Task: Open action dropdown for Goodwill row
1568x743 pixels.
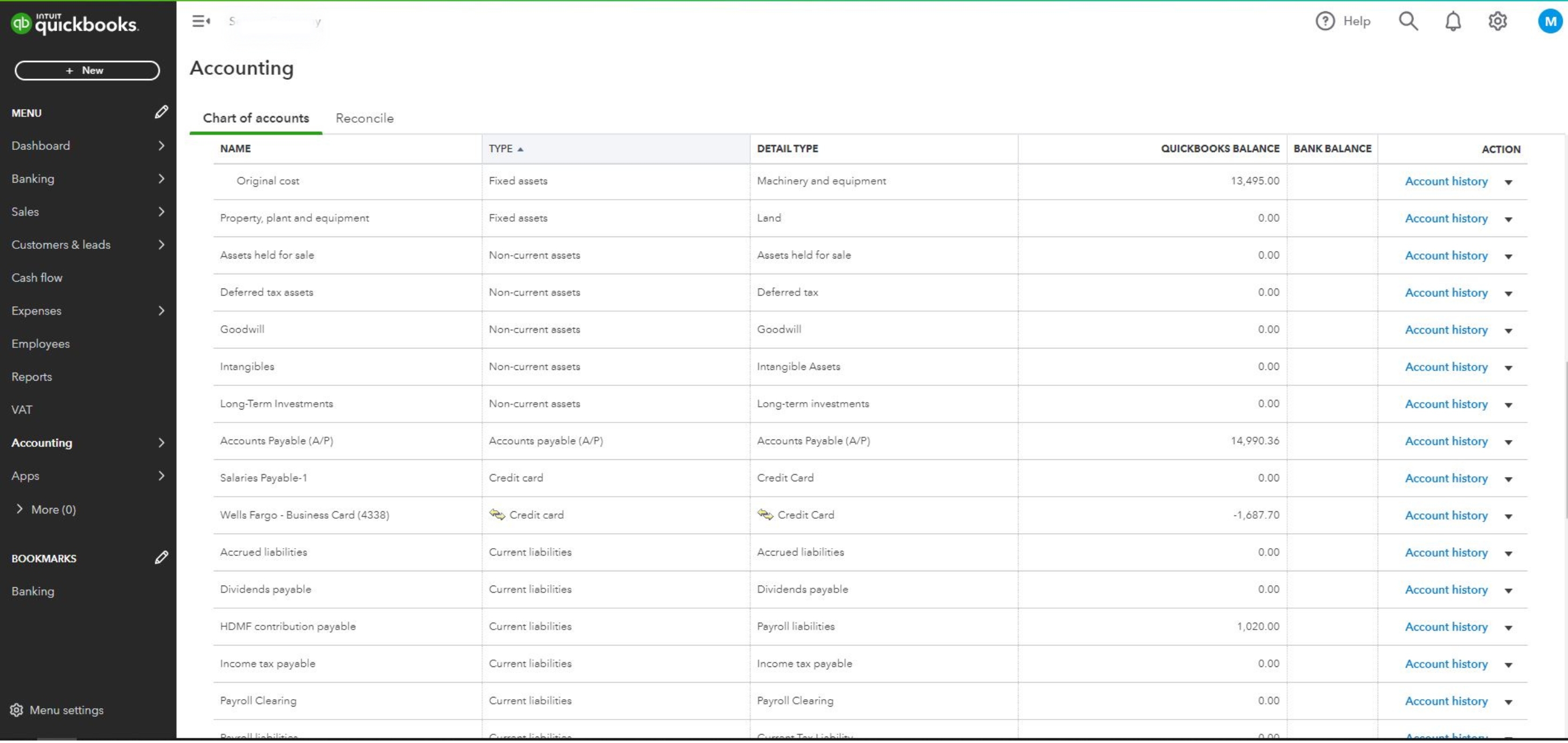Action: point(1508,331)
